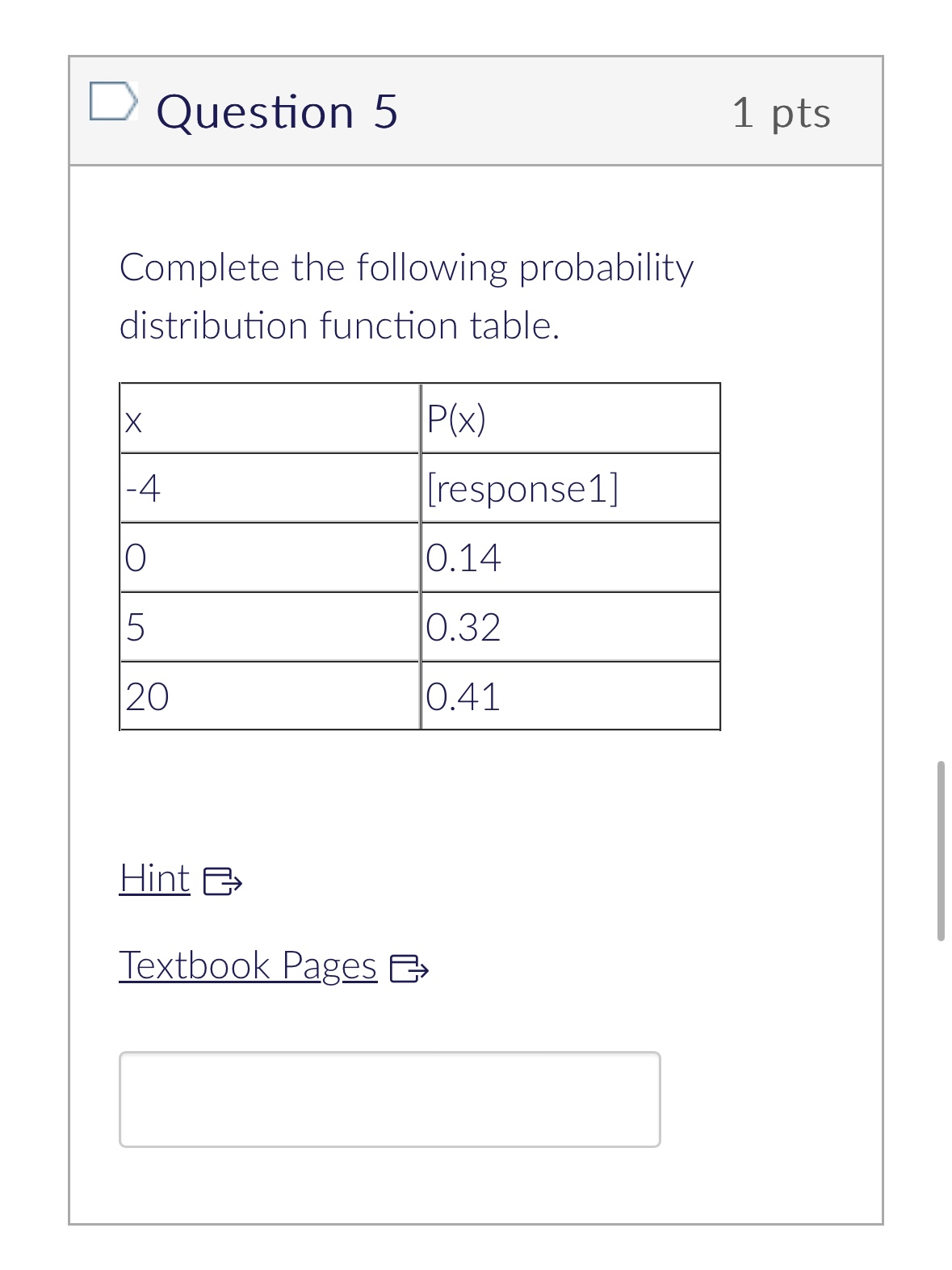Click the row with x equals -4
This screenshot has height=1270, width=952.
271,487
